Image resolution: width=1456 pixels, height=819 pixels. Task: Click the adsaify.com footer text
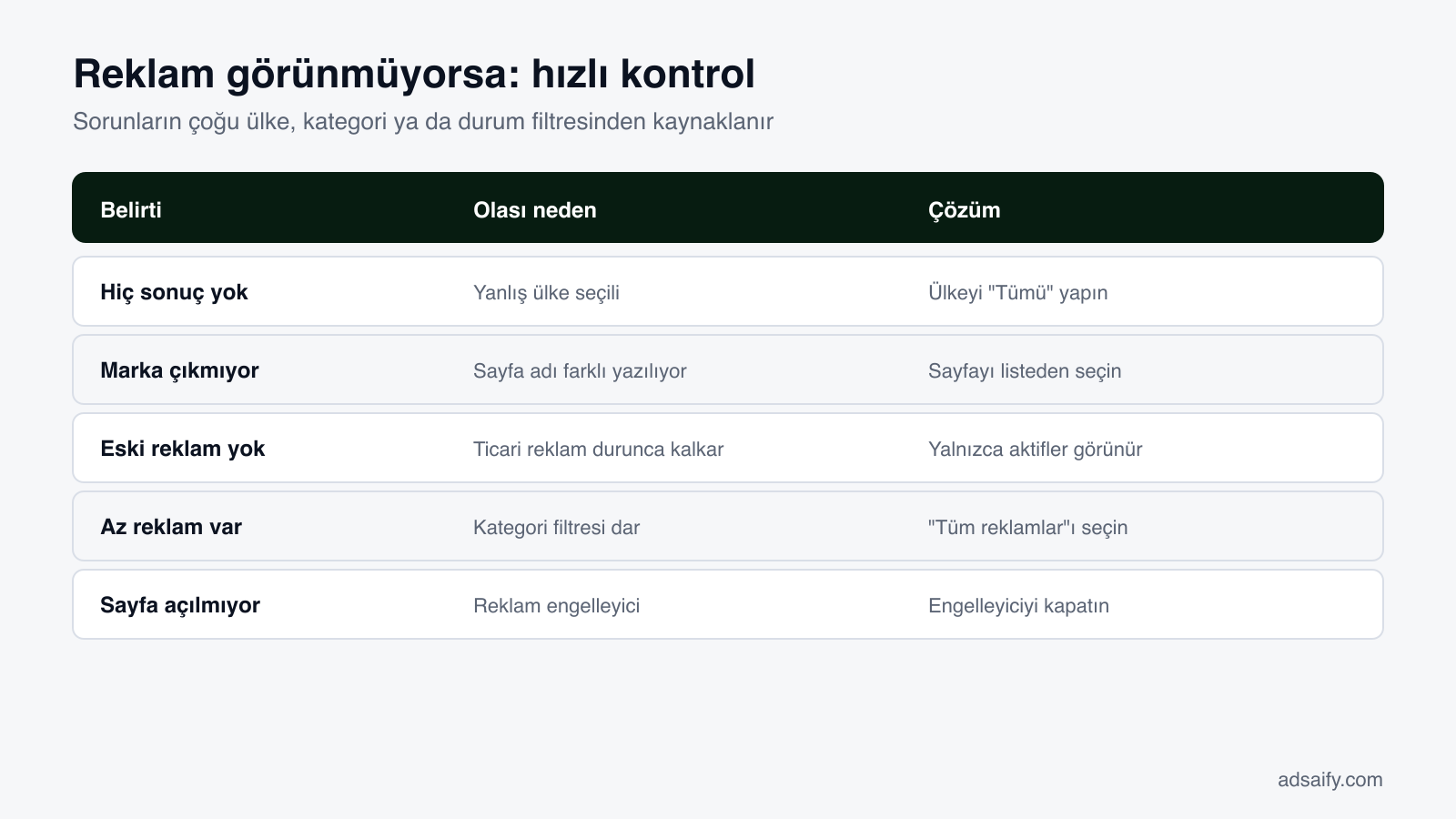click(1330, 780)
